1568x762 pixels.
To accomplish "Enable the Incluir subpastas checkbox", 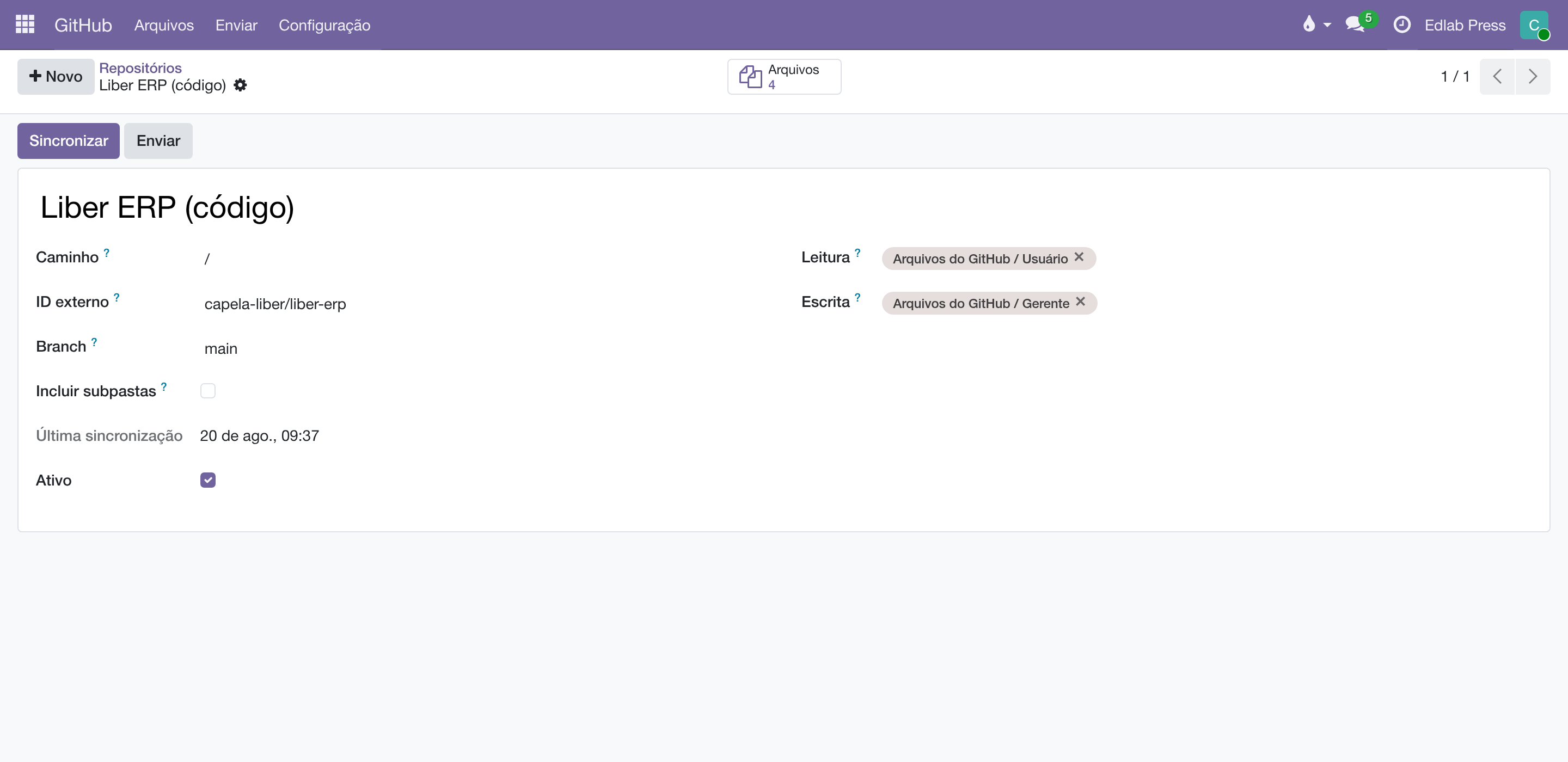I will tap(207, 391).
